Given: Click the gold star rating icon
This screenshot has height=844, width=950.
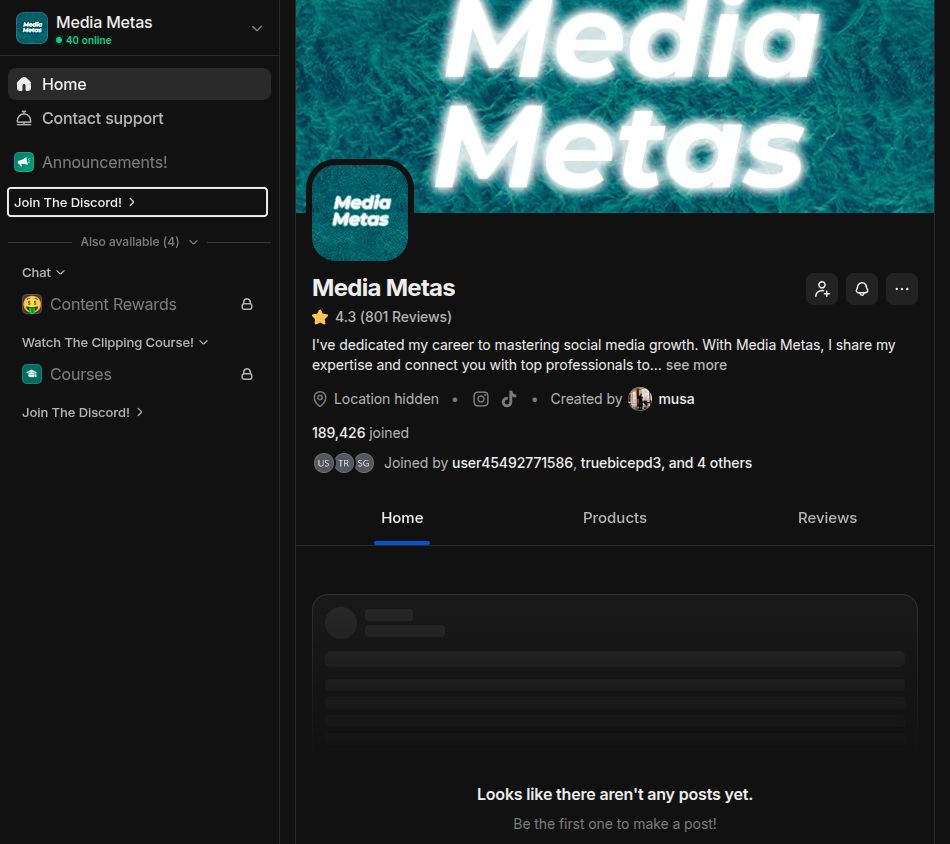Looking at the screenshot, I should pyautogui.click(x=320, y=317).
